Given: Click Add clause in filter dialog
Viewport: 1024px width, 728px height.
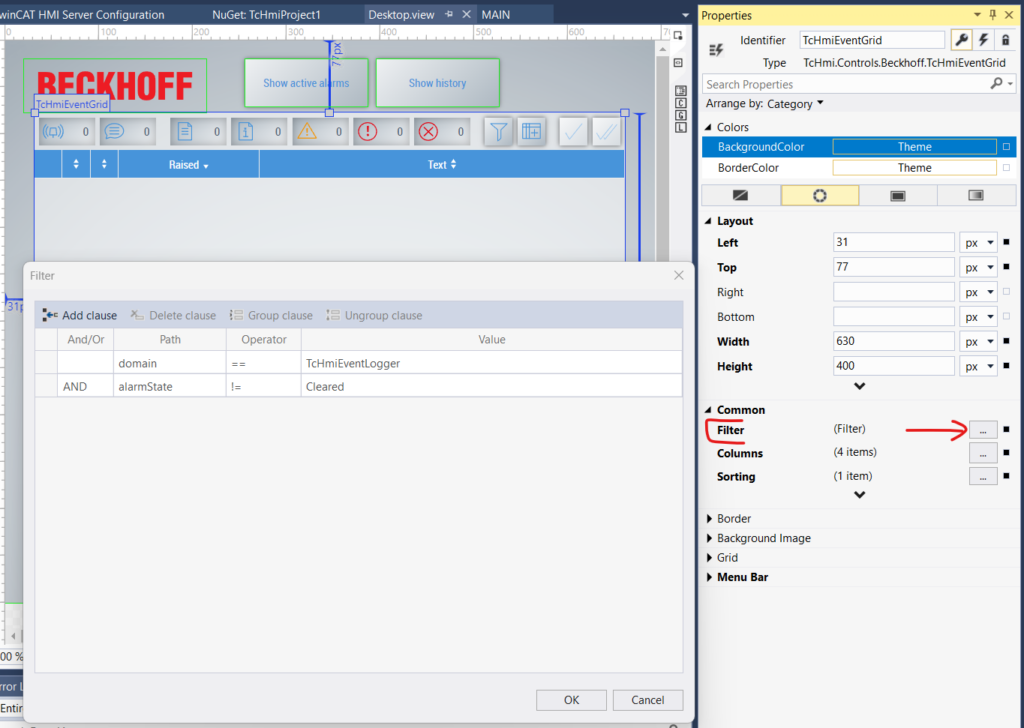Looking at the screenshot, I should click(x=80, y=315).
